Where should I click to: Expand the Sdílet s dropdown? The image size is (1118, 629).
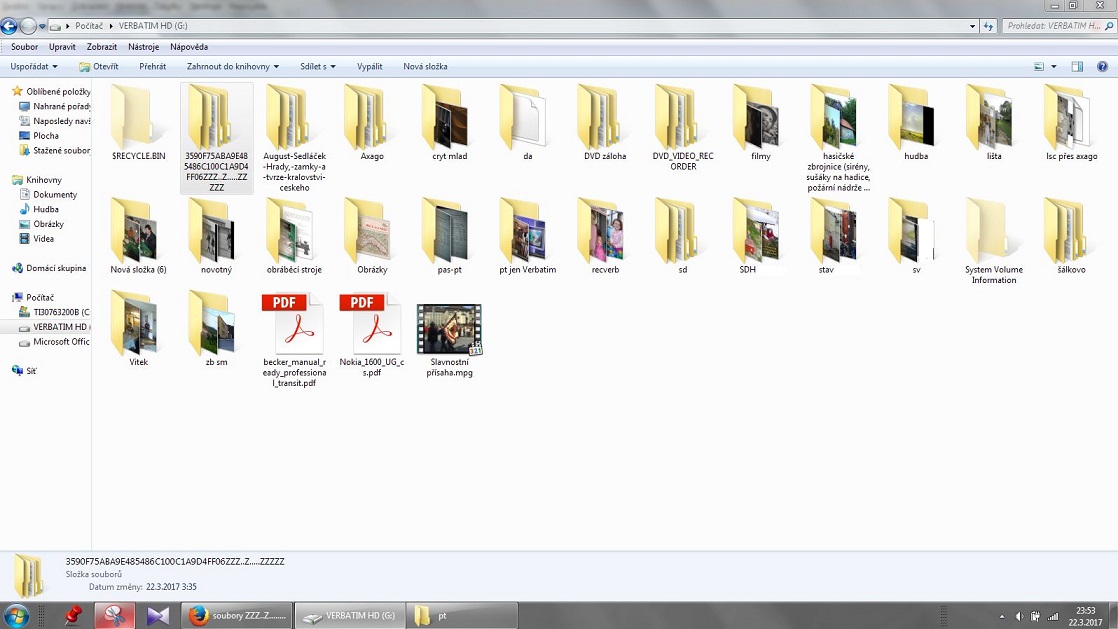(x=318, y=67)
